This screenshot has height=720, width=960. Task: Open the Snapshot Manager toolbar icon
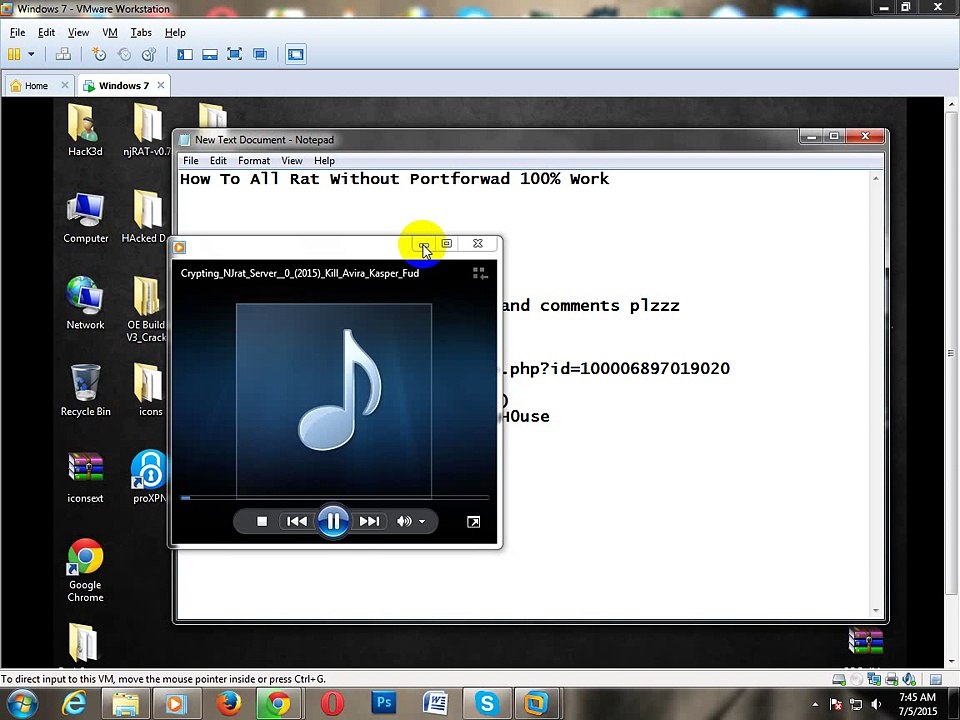click(x=149, y=54)
